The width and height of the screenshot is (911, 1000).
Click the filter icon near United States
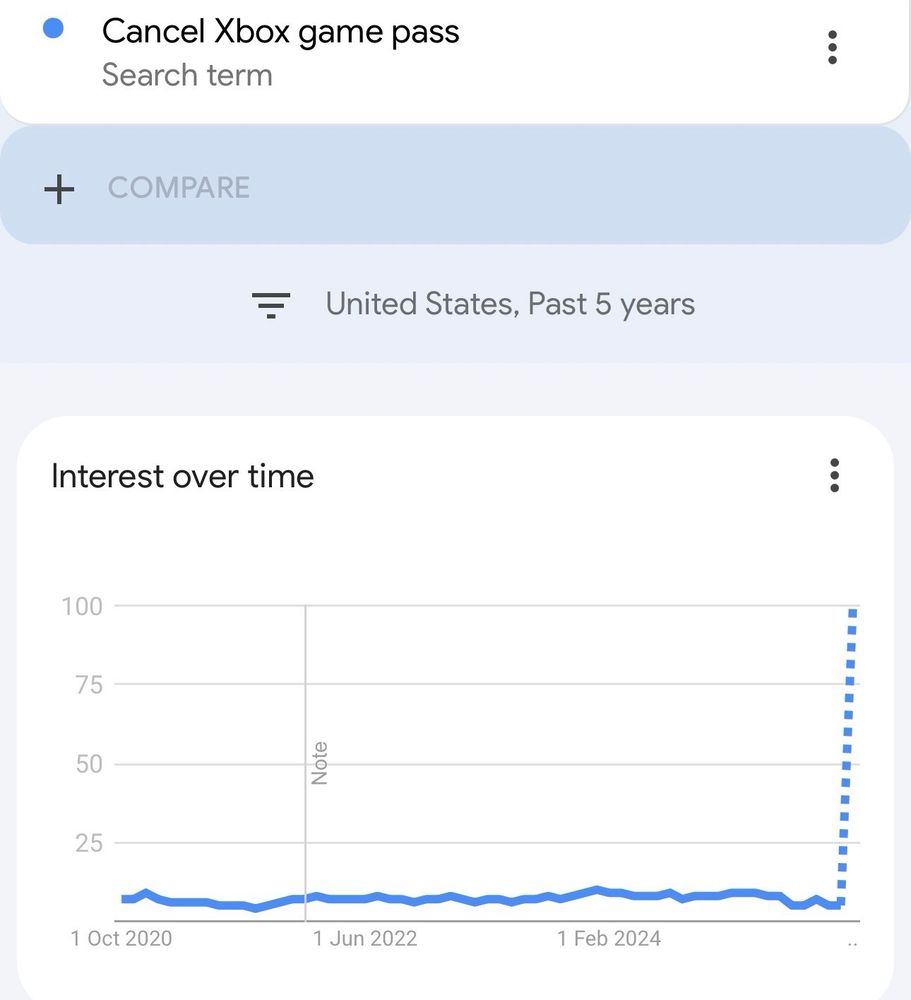click(x=270, y=304)
